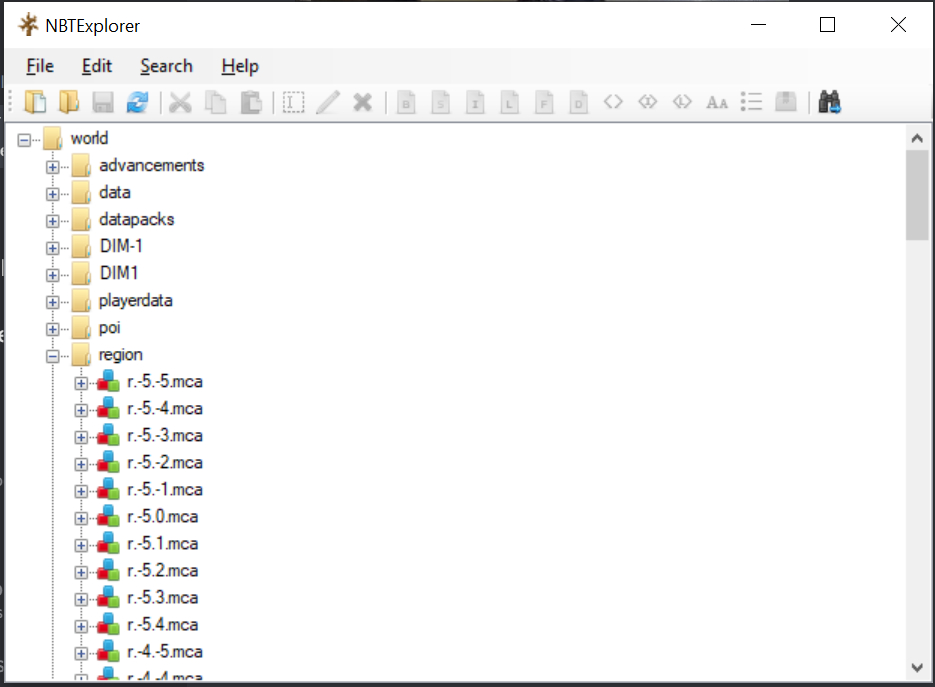Select the DIM-1 folder label
This screenshot has width=935, height=687.
pyautogui.click(x=121, y=246)
